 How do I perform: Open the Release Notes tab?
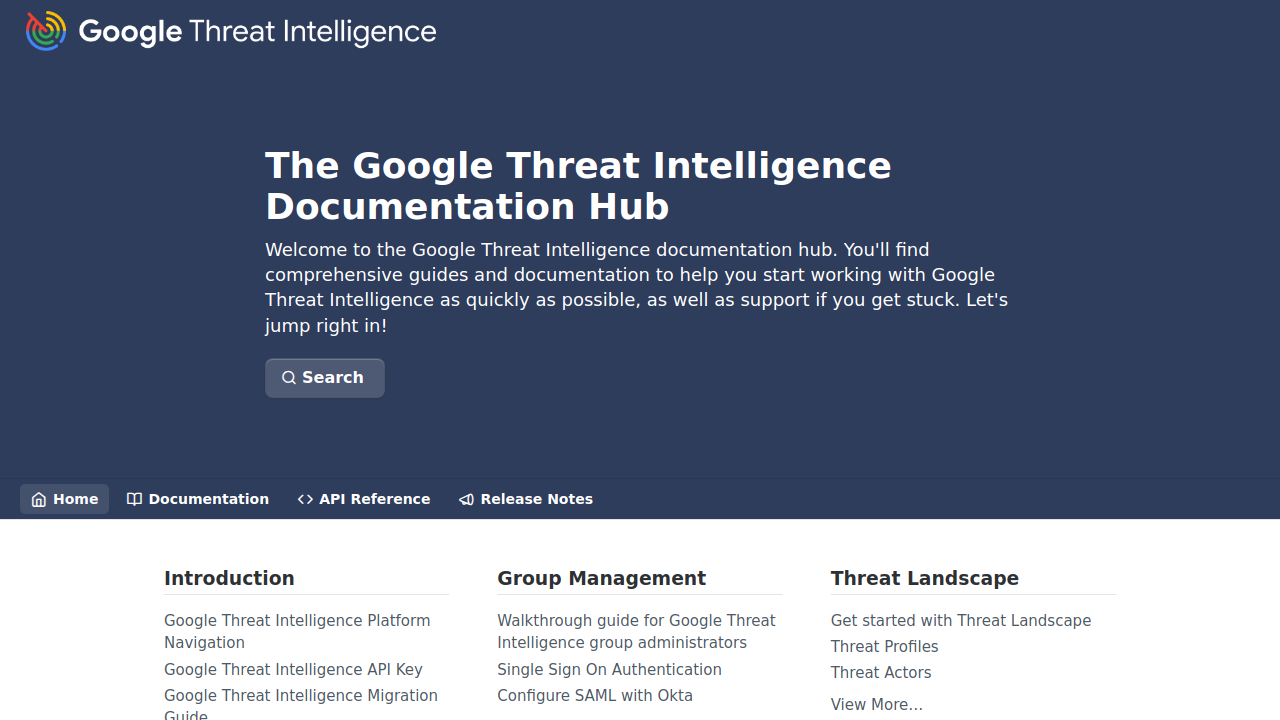[526, 499]
